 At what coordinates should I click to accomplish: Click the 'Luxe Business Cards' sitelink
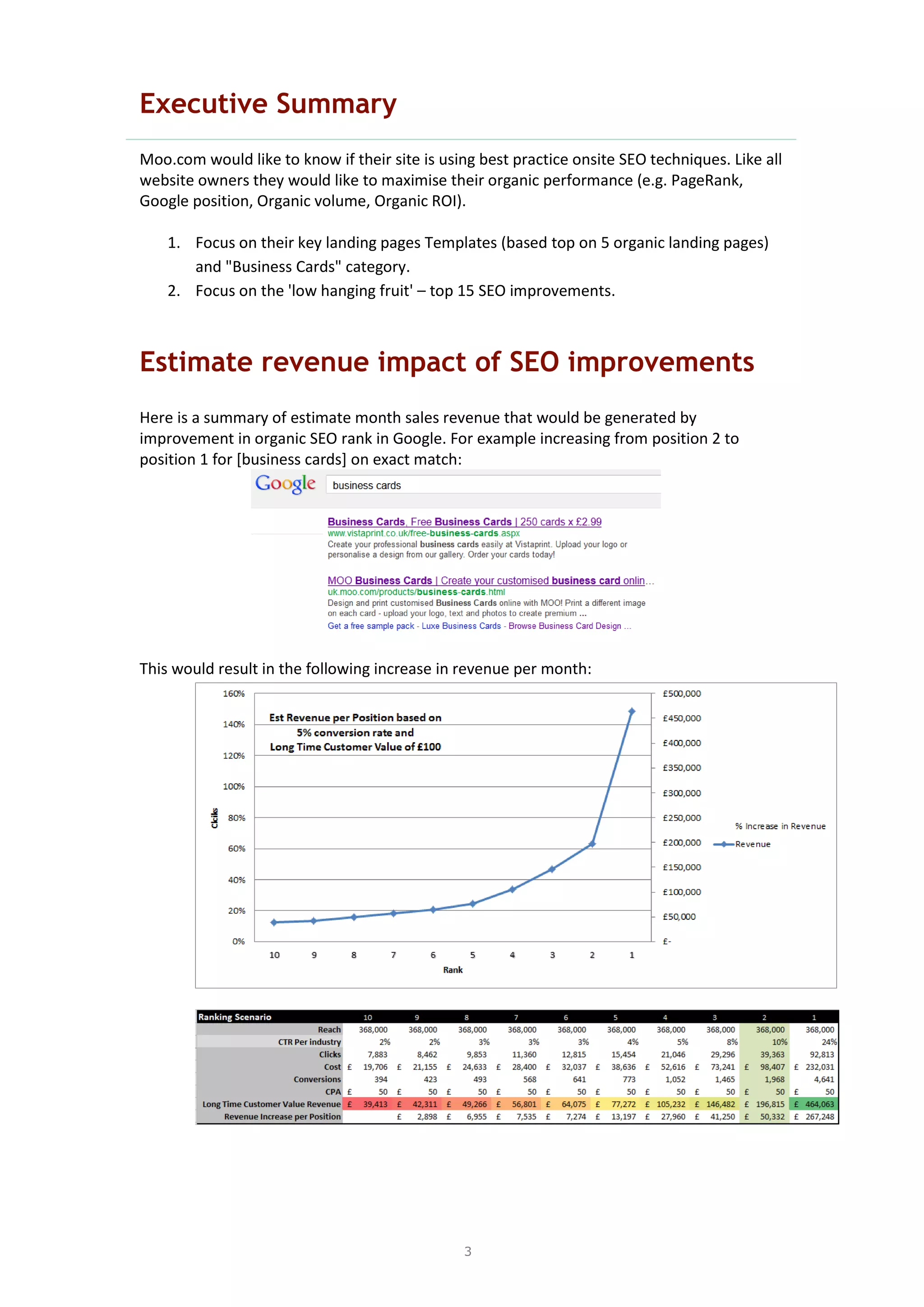[461, 626]
